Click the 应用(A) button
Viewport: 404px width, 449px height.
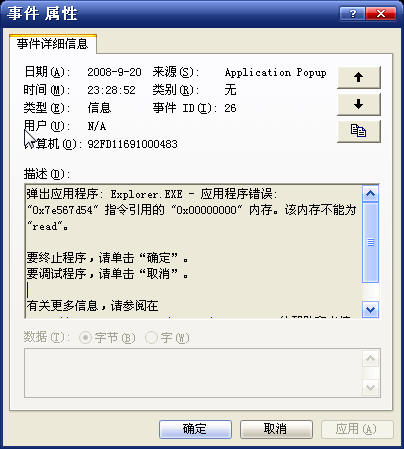point(357,429)
